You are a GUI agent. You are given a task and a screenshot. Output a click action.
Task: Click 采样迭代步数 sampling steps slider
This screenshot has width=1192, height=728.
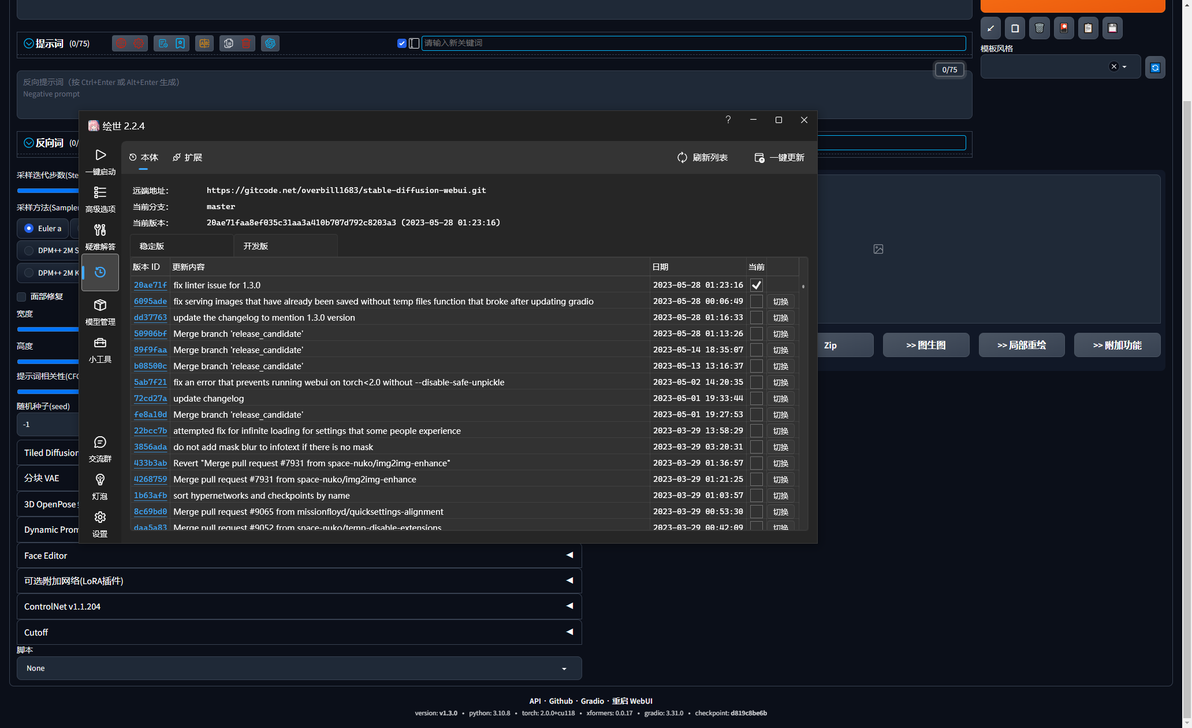tap(48, 191)
